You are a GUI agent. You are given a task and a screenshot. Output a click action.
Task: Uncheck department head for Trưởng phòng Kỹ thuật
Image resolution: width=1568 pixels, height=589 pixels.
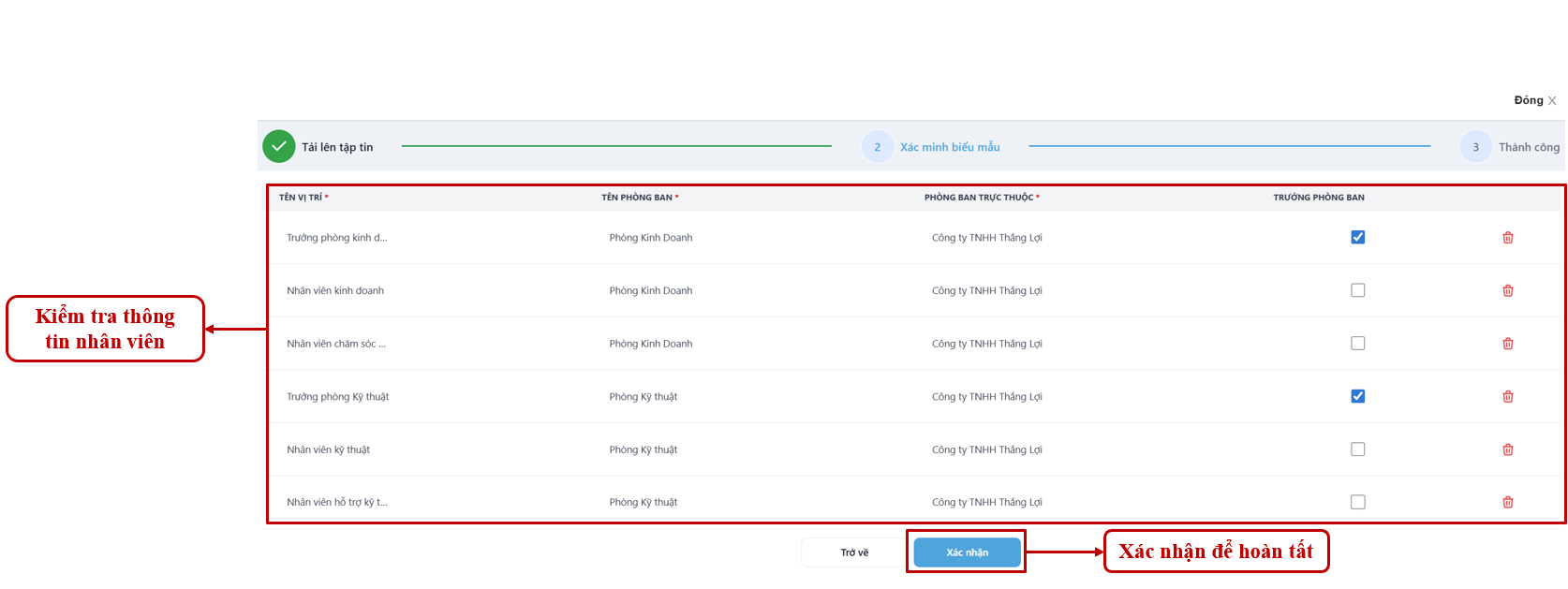(1357, 397)
